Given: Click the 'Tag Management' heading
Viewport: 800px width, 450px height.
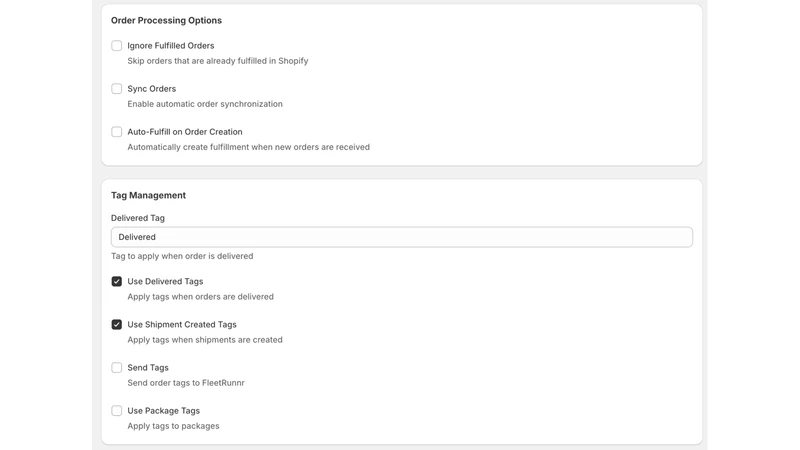Looking at the screenshot, I should 148,195.
